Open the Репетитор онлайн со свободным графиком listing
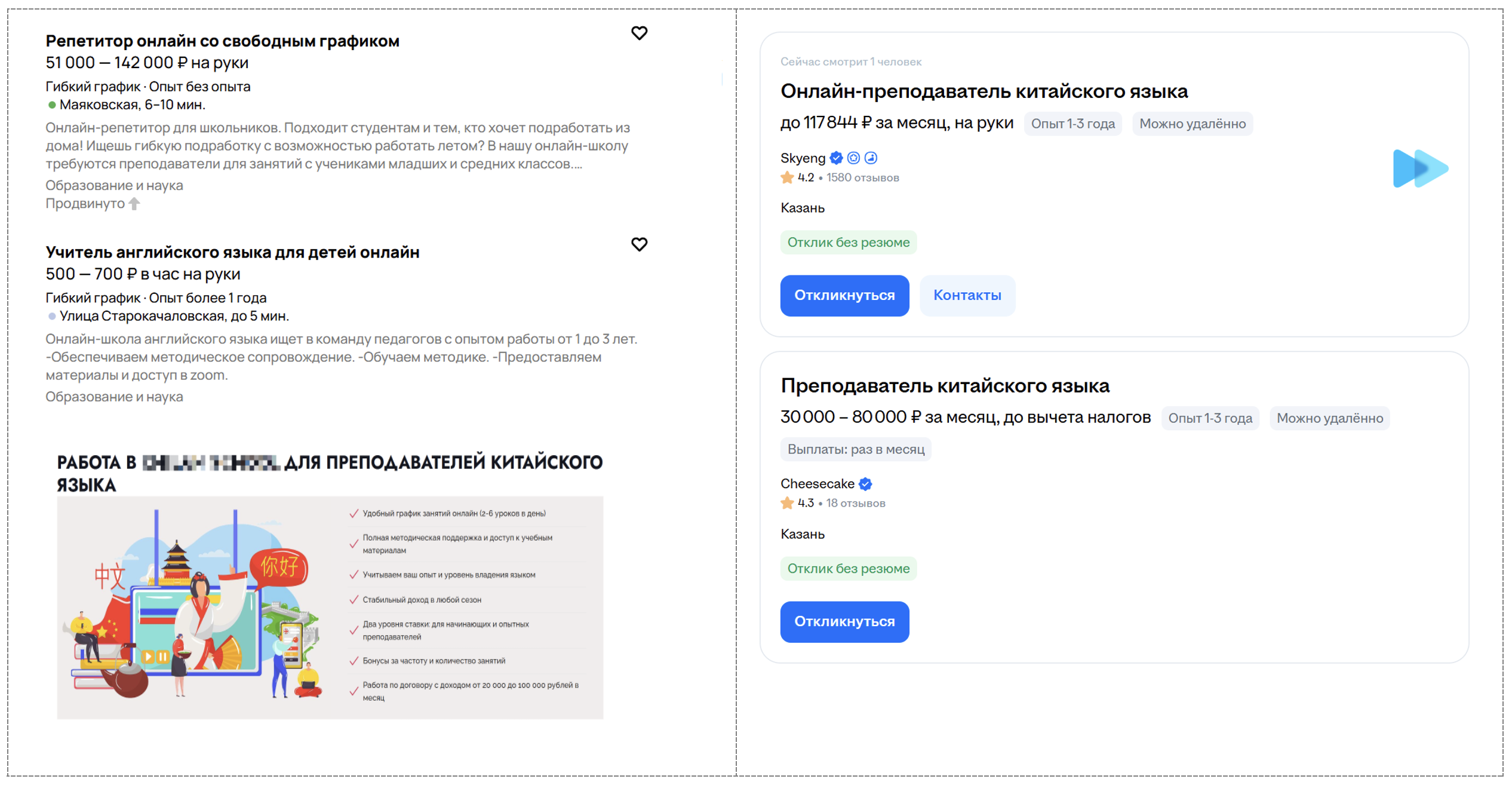 (x=222, y=41)
